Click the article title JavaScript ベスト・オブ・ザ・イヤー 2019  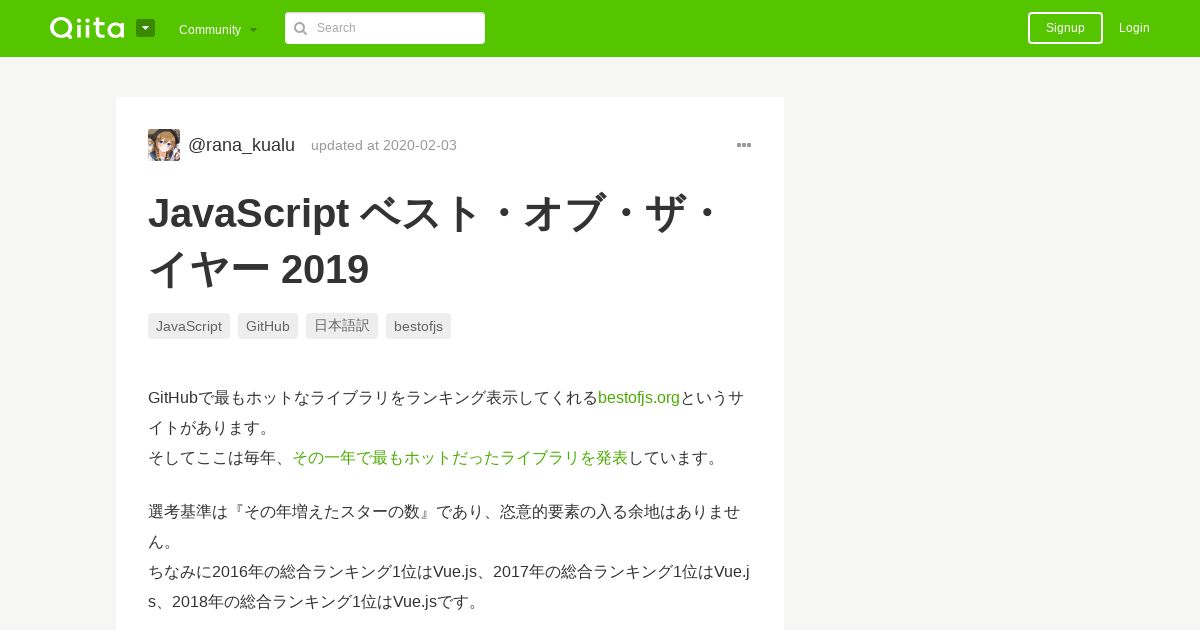click(435, 241)
